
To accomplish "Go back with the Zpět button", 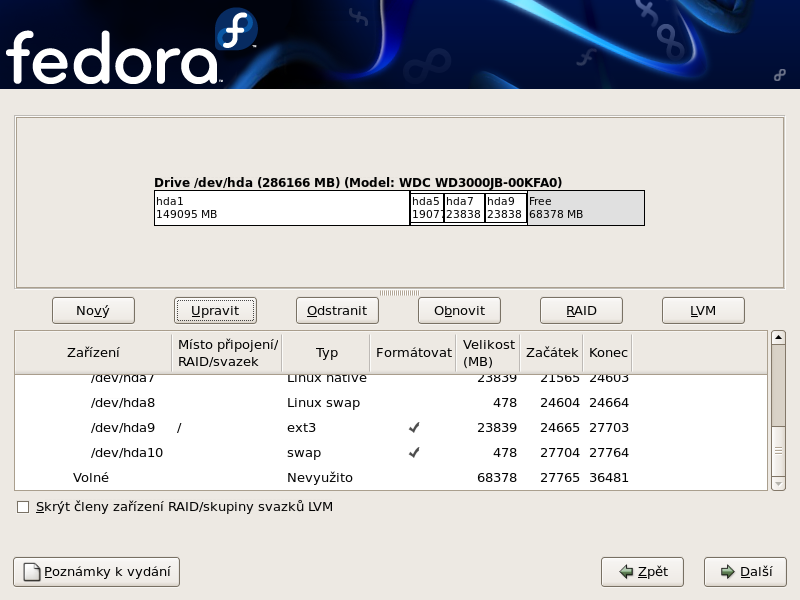I will pos(642,572).
